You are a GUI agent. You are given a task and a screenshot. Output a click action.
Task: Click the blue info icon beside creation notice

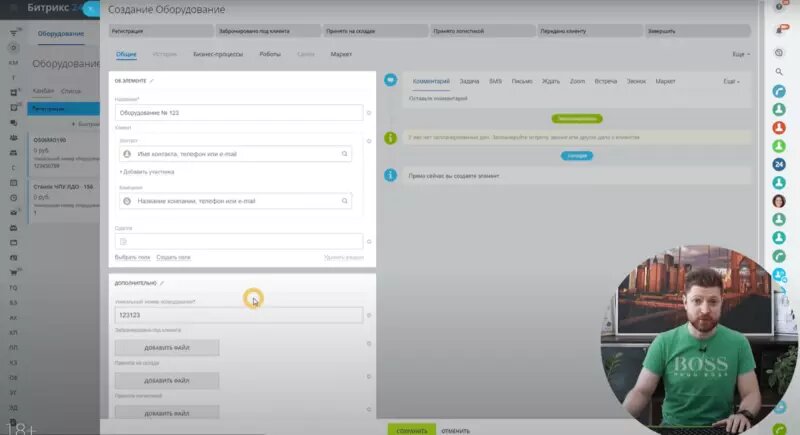coord(390,175)
